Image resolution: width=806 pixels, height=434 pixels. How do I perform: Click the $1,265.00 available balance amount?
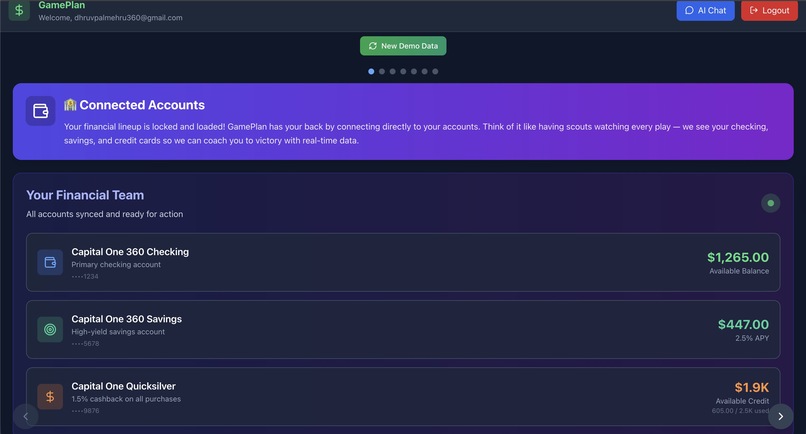(738, 257)
